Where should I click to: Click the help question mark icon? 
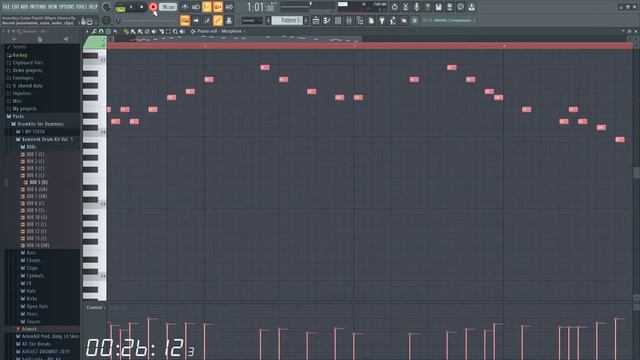click(427, 7)
